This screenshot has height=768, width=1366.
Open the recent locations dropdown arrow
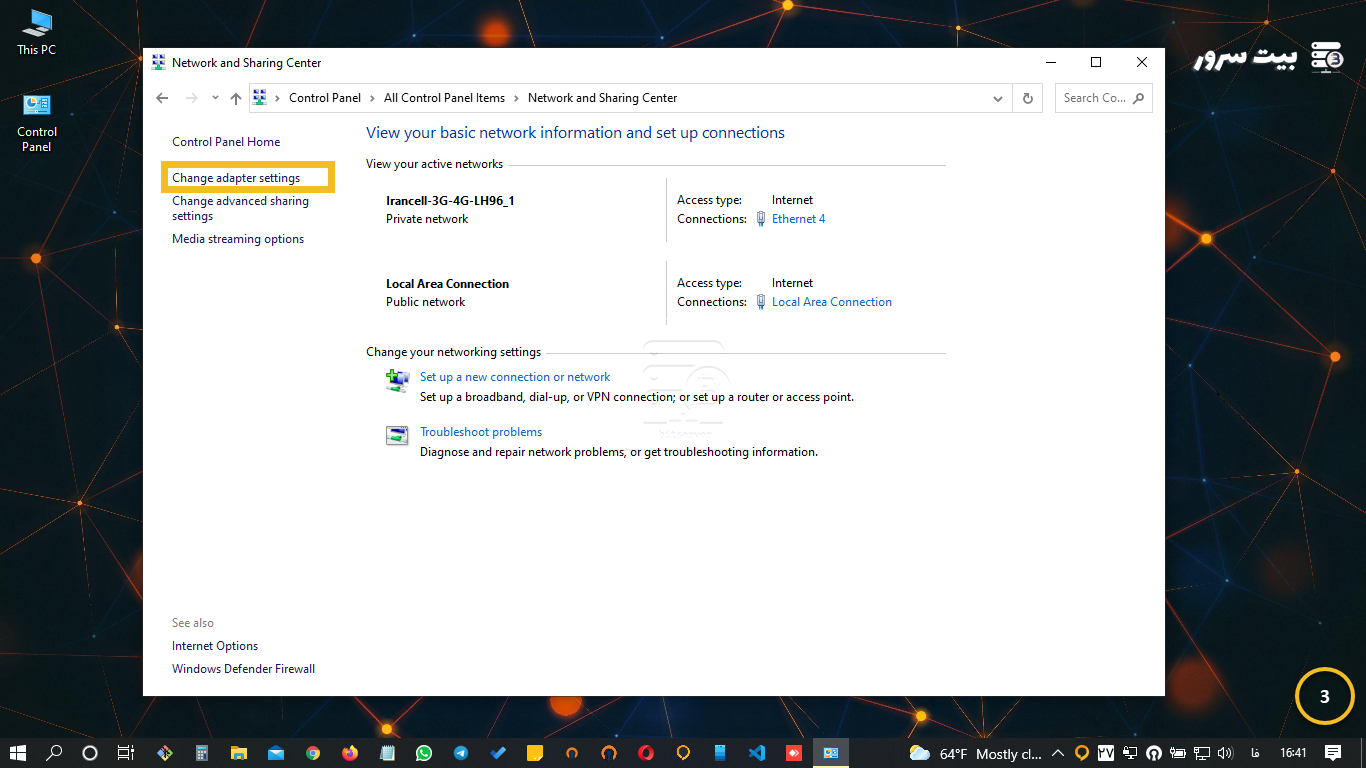coord(215,98)
